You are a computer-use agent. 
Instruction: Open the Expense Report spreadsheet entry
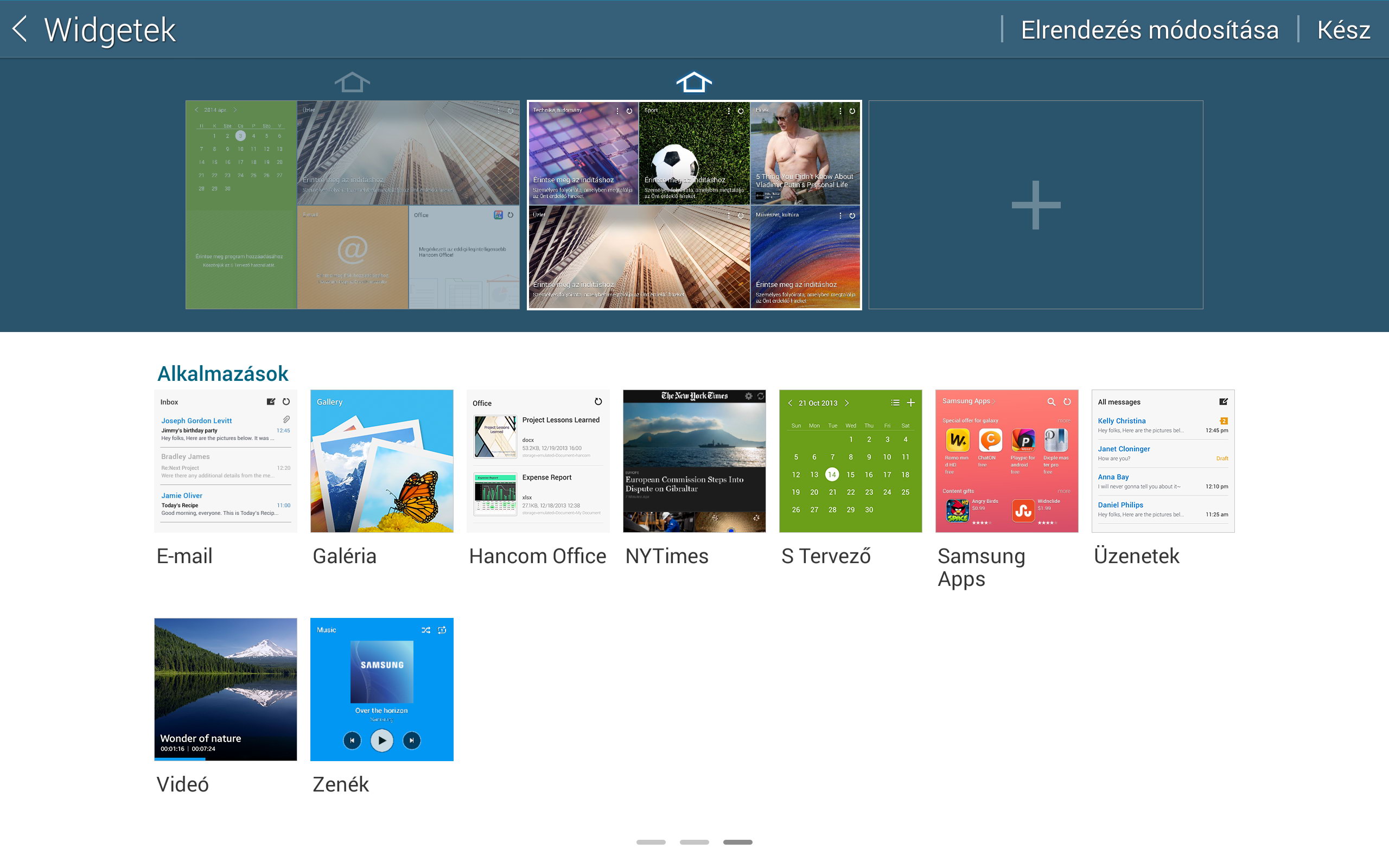[x=538, y=494]
